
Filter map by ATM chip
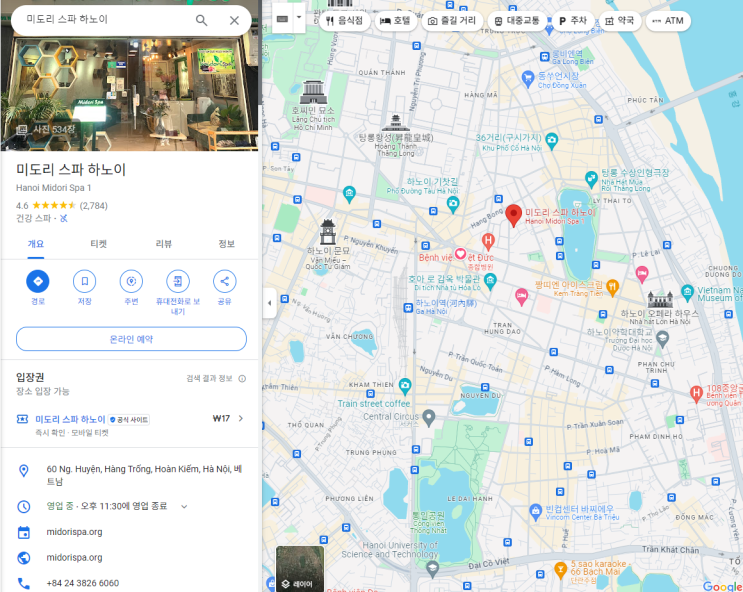(x=668, y=20)
